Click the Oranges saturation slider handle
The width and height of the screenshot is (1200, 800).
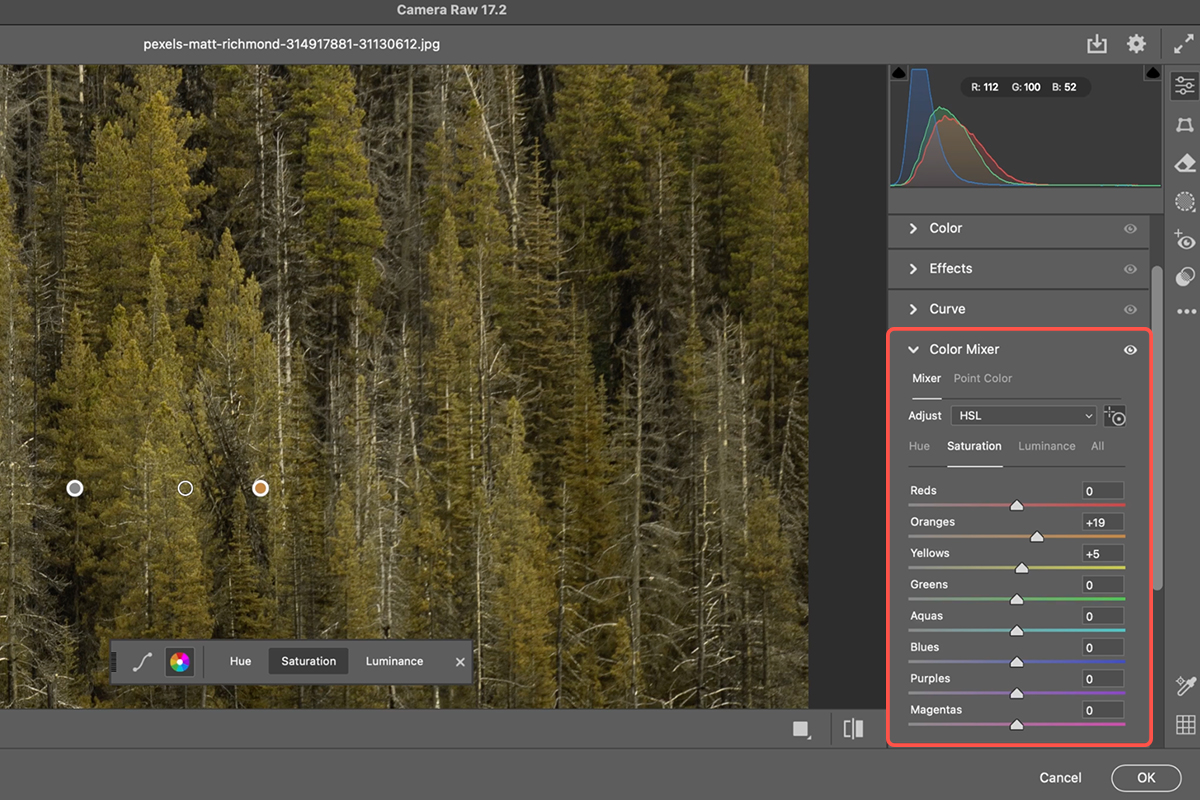1037,537
